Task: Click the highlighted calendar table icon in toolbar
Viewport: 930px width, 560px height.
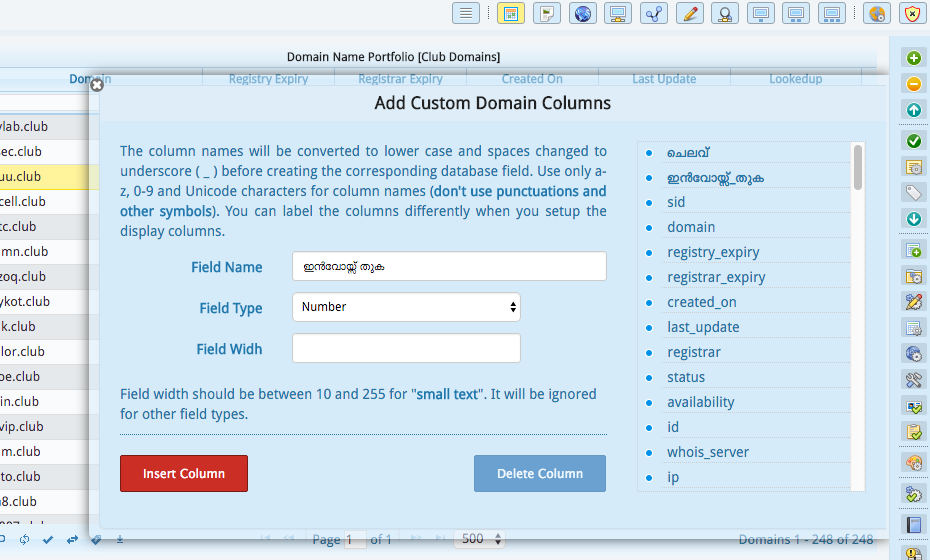Action: tap(511, 13)
